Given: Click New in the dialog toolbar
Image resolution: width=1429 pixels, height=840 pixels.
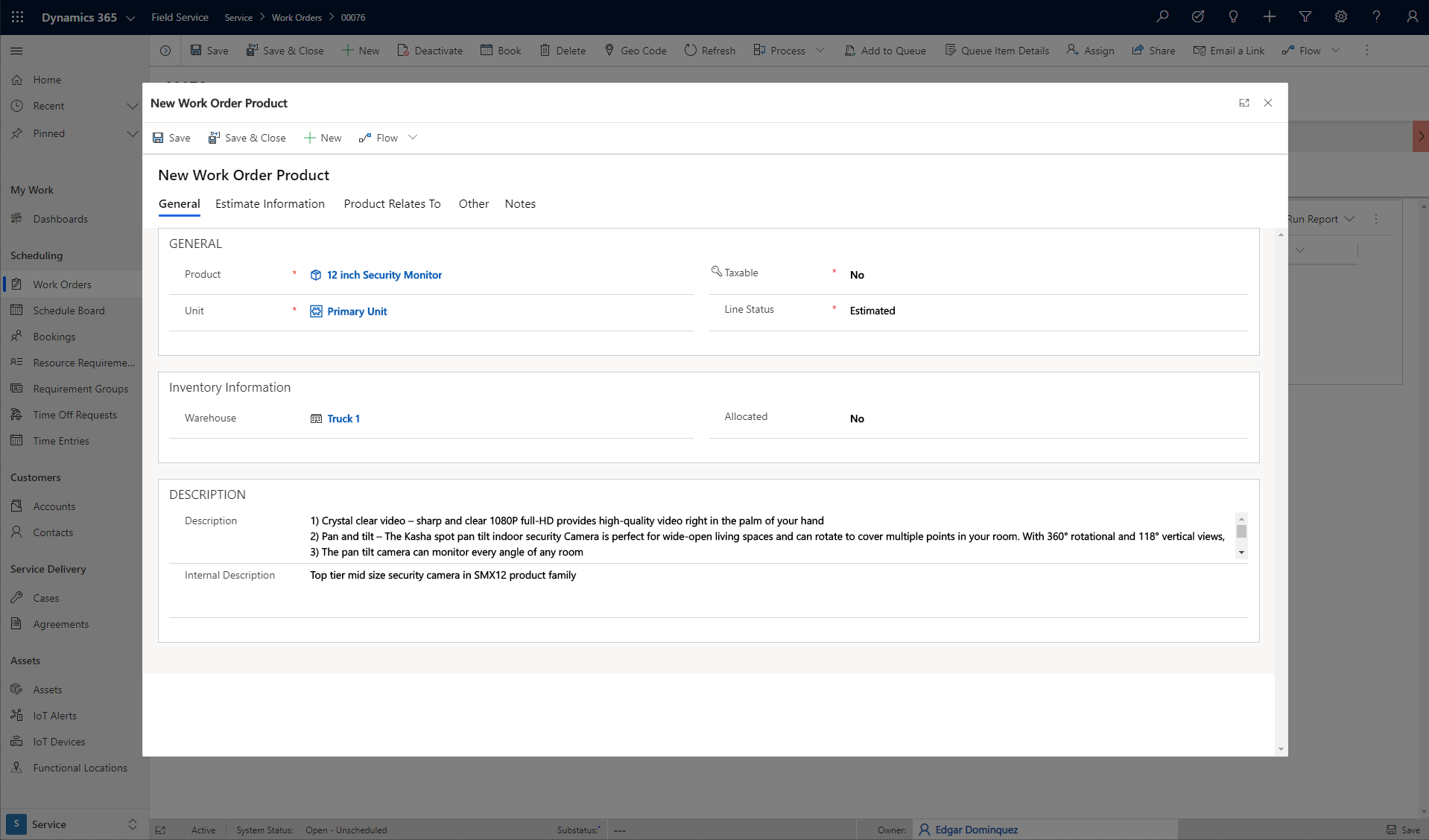Looking at the screenshot, I should click(x=323, y=138).
